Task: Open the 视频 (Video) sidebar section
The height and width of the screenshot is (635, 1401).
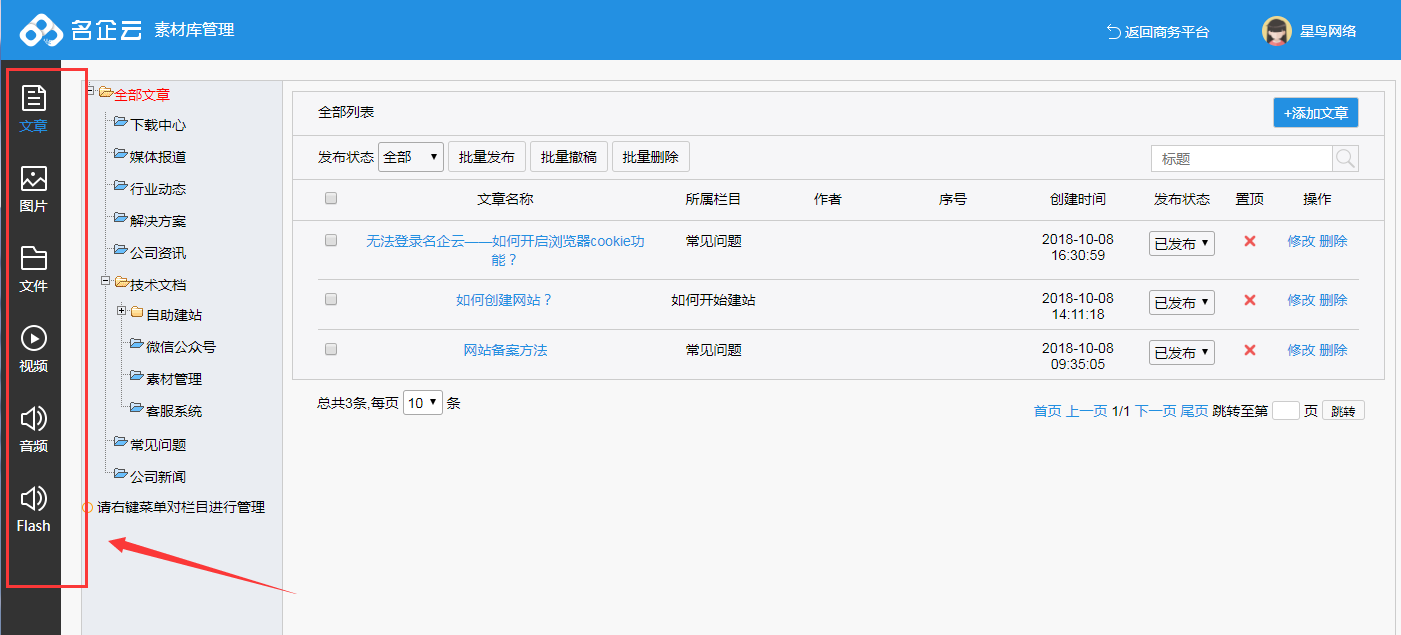Action: [x=34, y=349]
